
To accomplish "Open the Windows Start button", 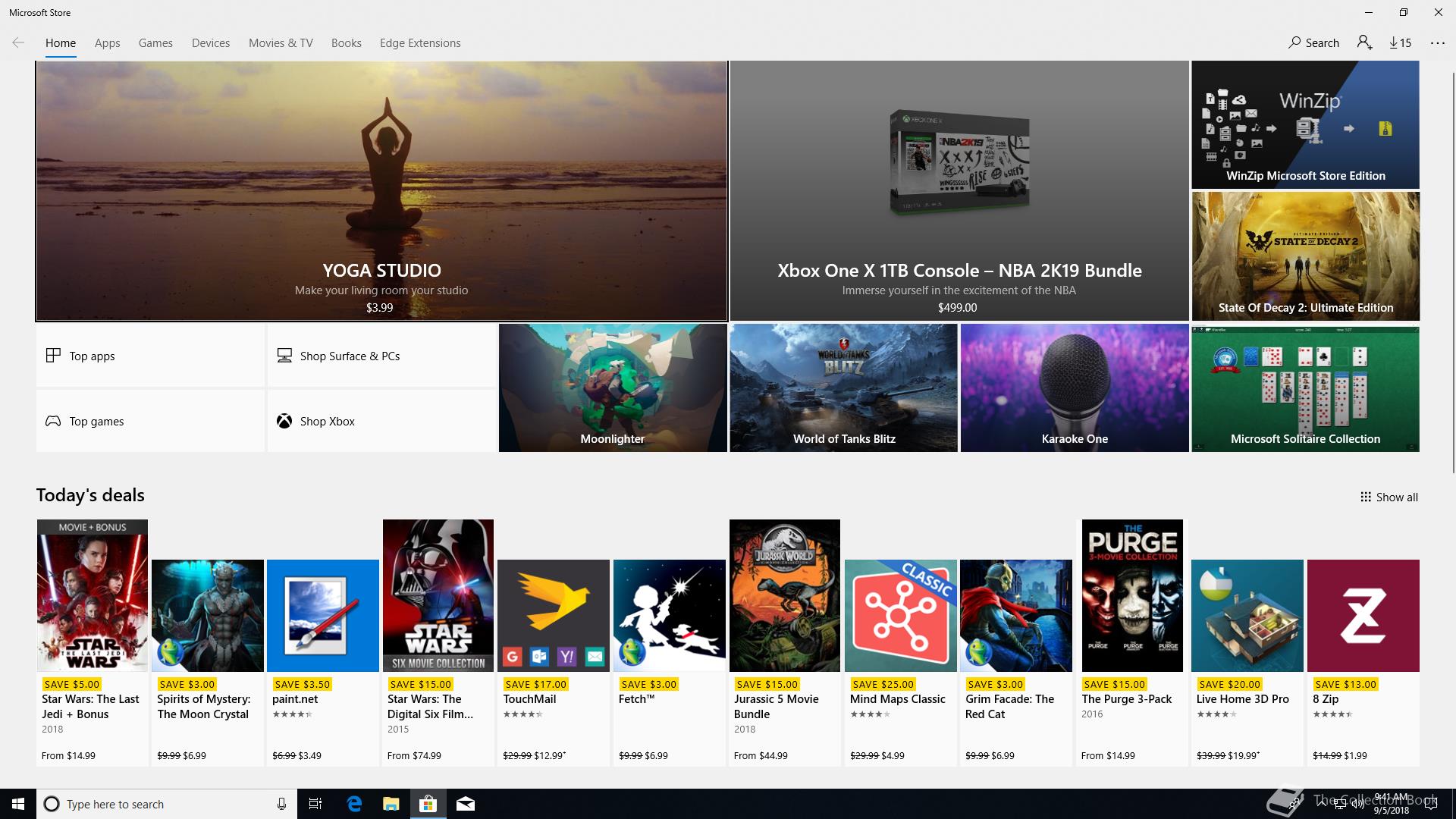I will tap(18, 804).
